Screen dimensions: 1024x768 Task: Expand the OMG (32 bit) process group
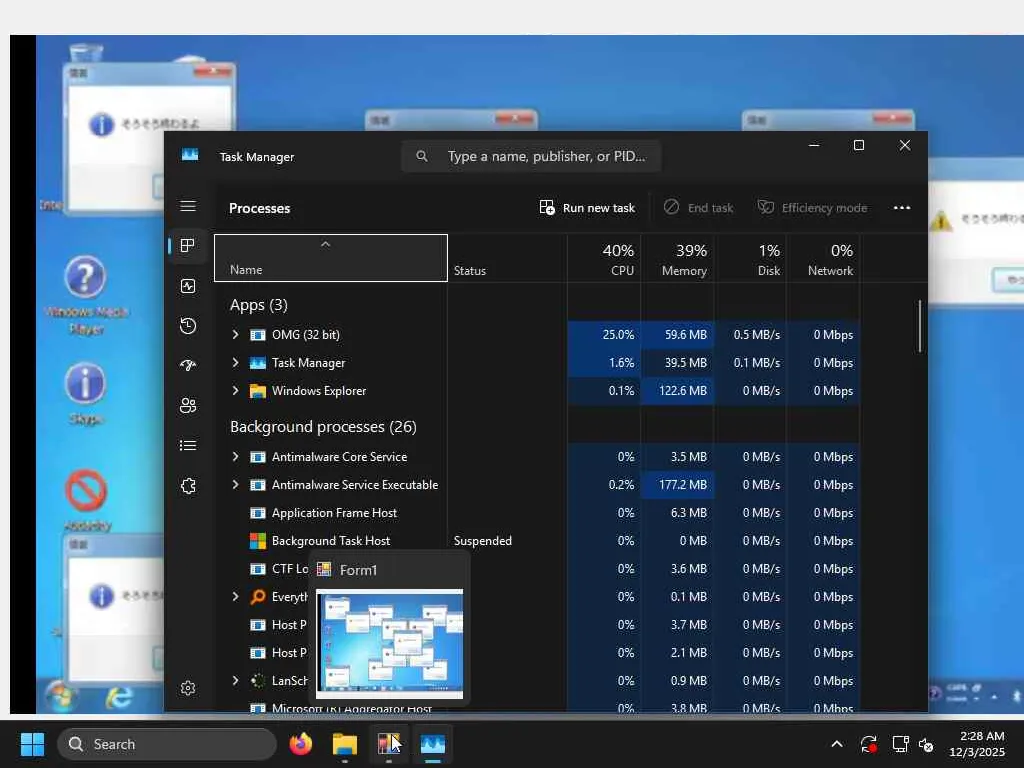[x=236, y=334]
